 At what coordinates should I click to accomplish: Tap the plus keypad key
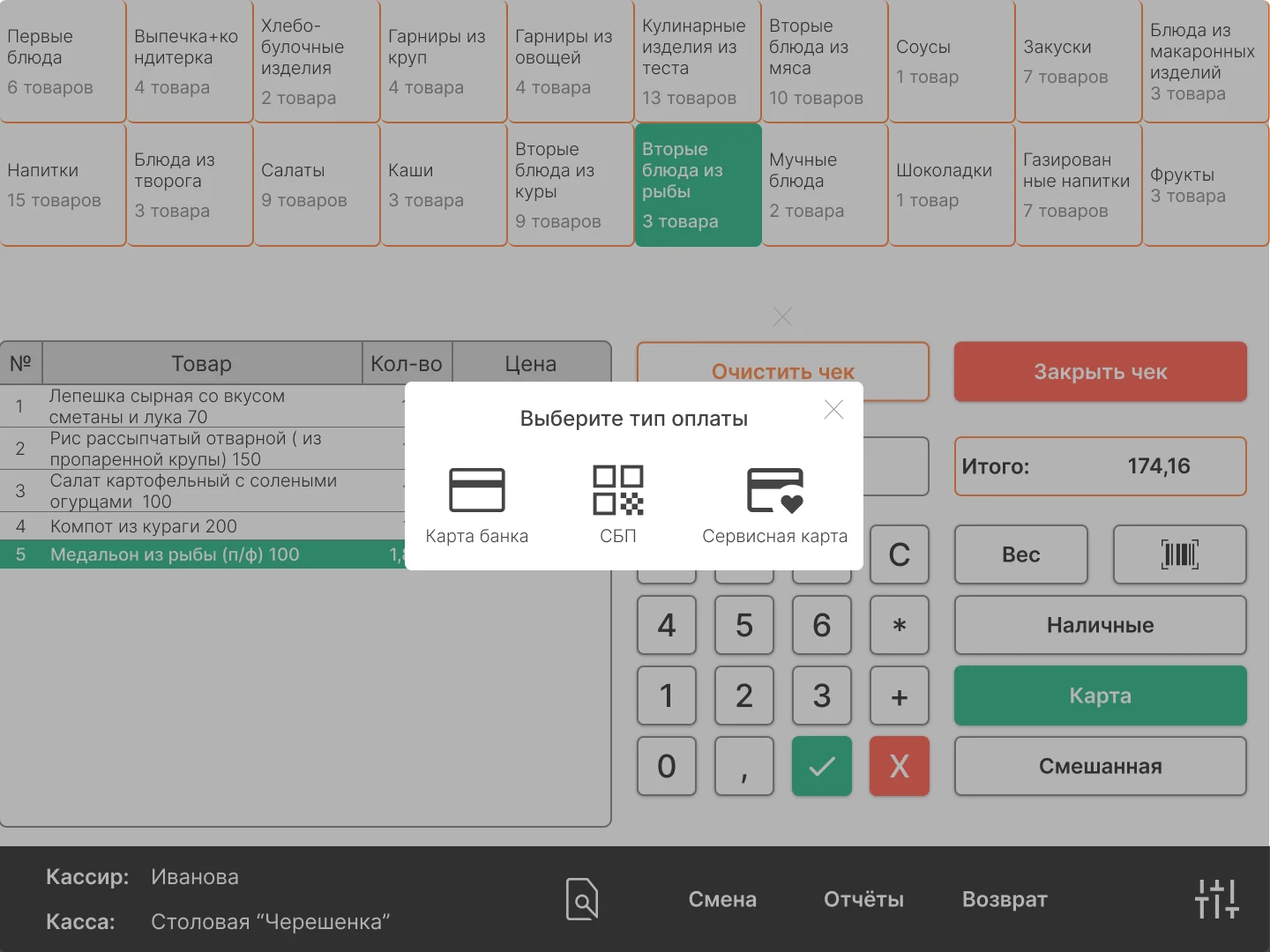[900, 695]
